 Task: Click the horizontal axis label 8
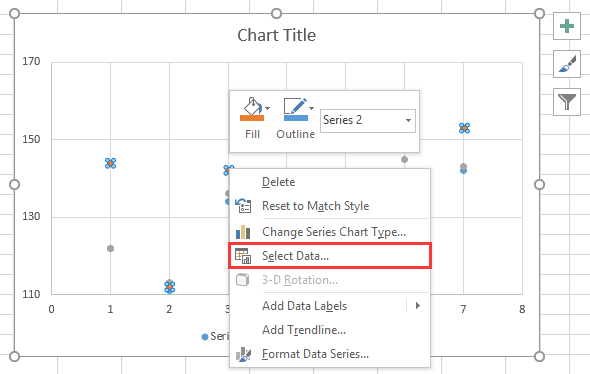(522, 309)
